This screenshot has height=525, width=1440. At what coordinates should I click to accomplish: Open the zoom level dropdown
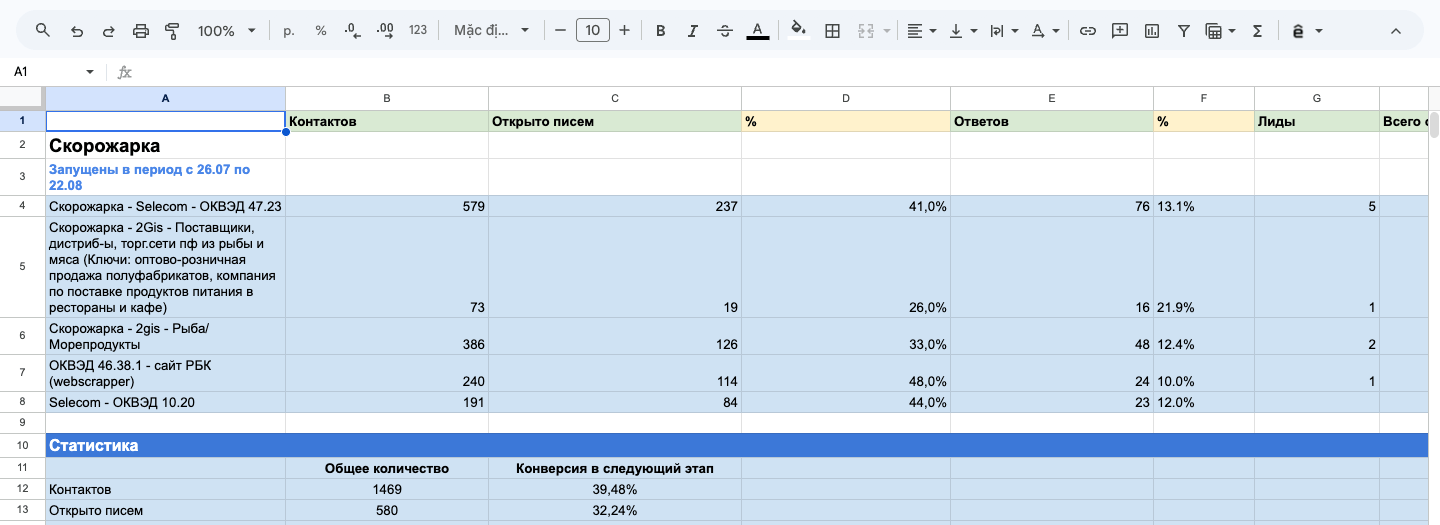click(x=227, y=31)
